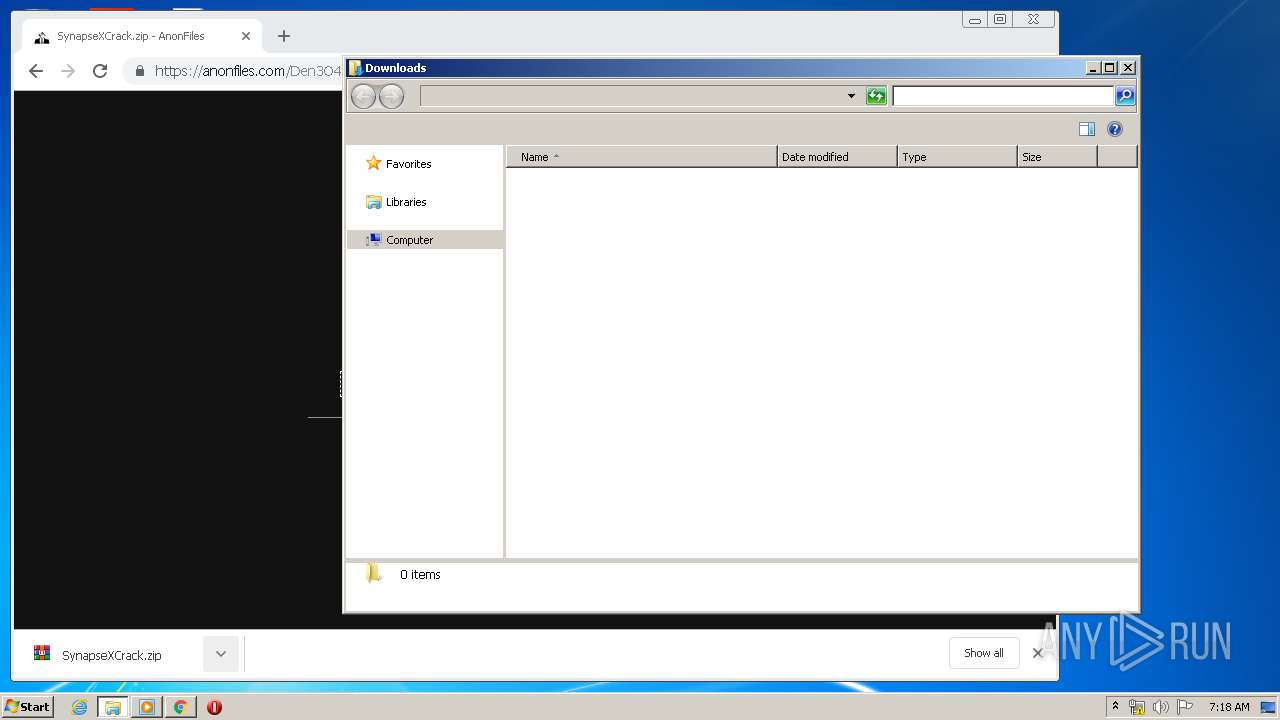Sort by the Name column
This screenshot has height=720, width=1280.
642,157
